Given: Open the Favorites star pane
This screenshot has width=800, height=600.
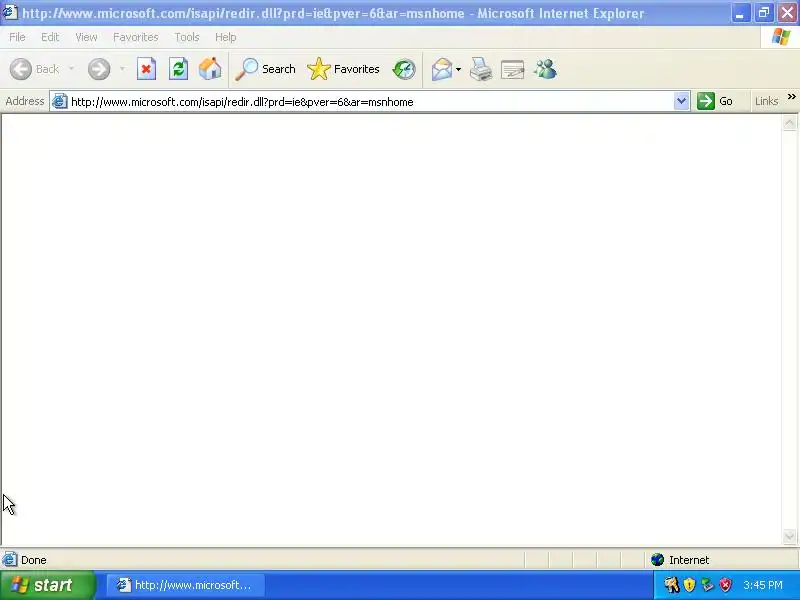Looking at the screenshot, I should pos(344,69).
